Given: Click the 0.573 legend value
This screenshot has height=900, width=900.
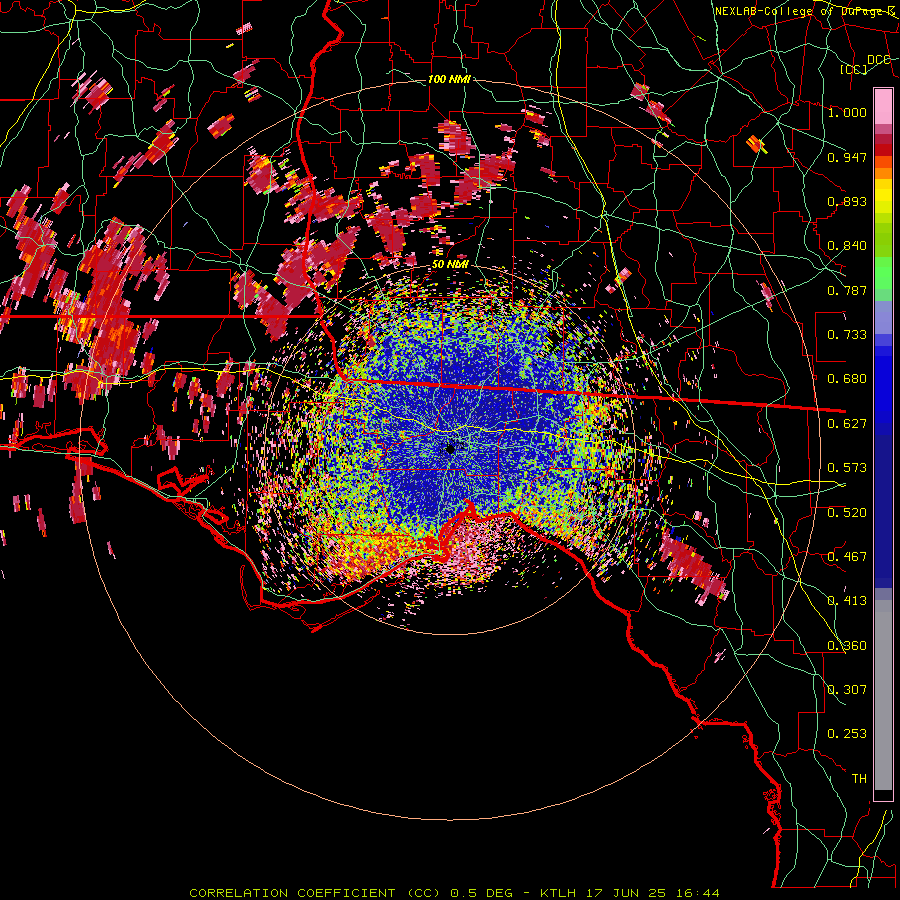Looking at the screenshot, I should click(x=847, y=468).
